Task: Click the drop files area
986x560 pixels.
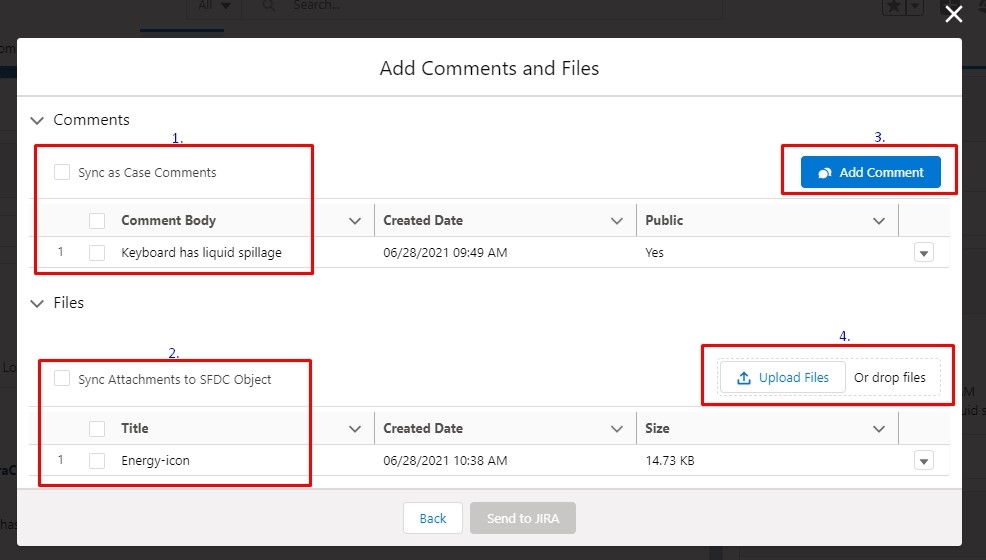Action: point(890,378)
